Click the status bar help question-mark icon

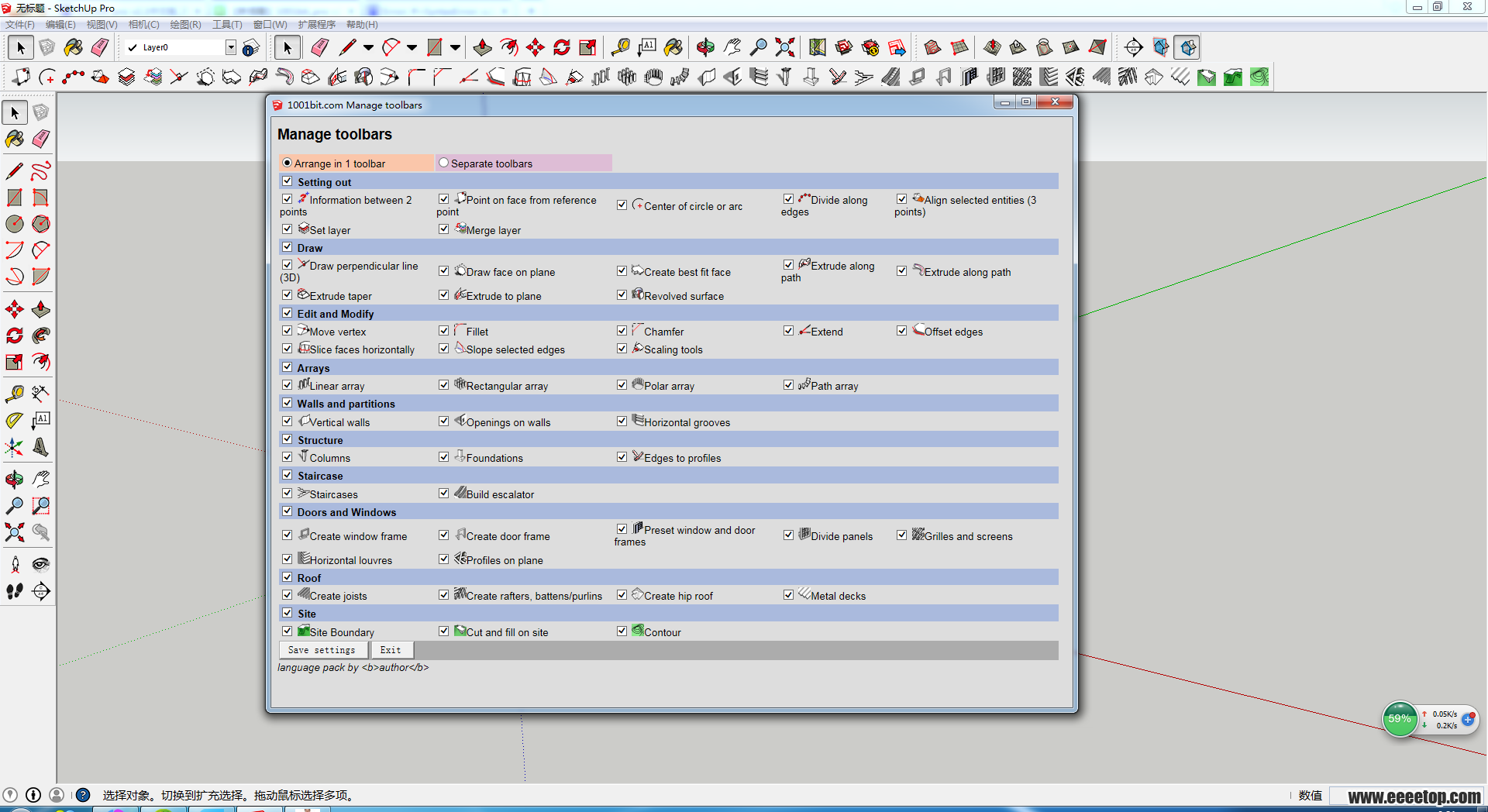[83, 795]
